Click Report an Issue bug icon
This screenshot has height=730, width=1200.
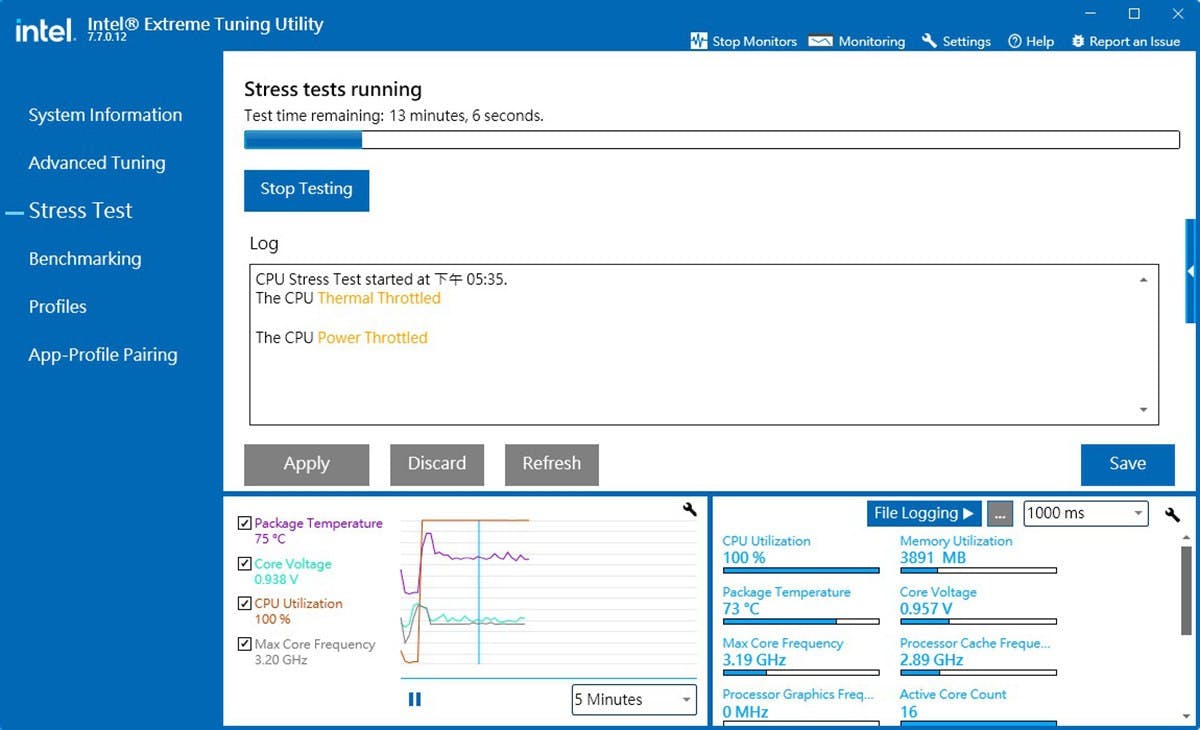(1078, 41)
